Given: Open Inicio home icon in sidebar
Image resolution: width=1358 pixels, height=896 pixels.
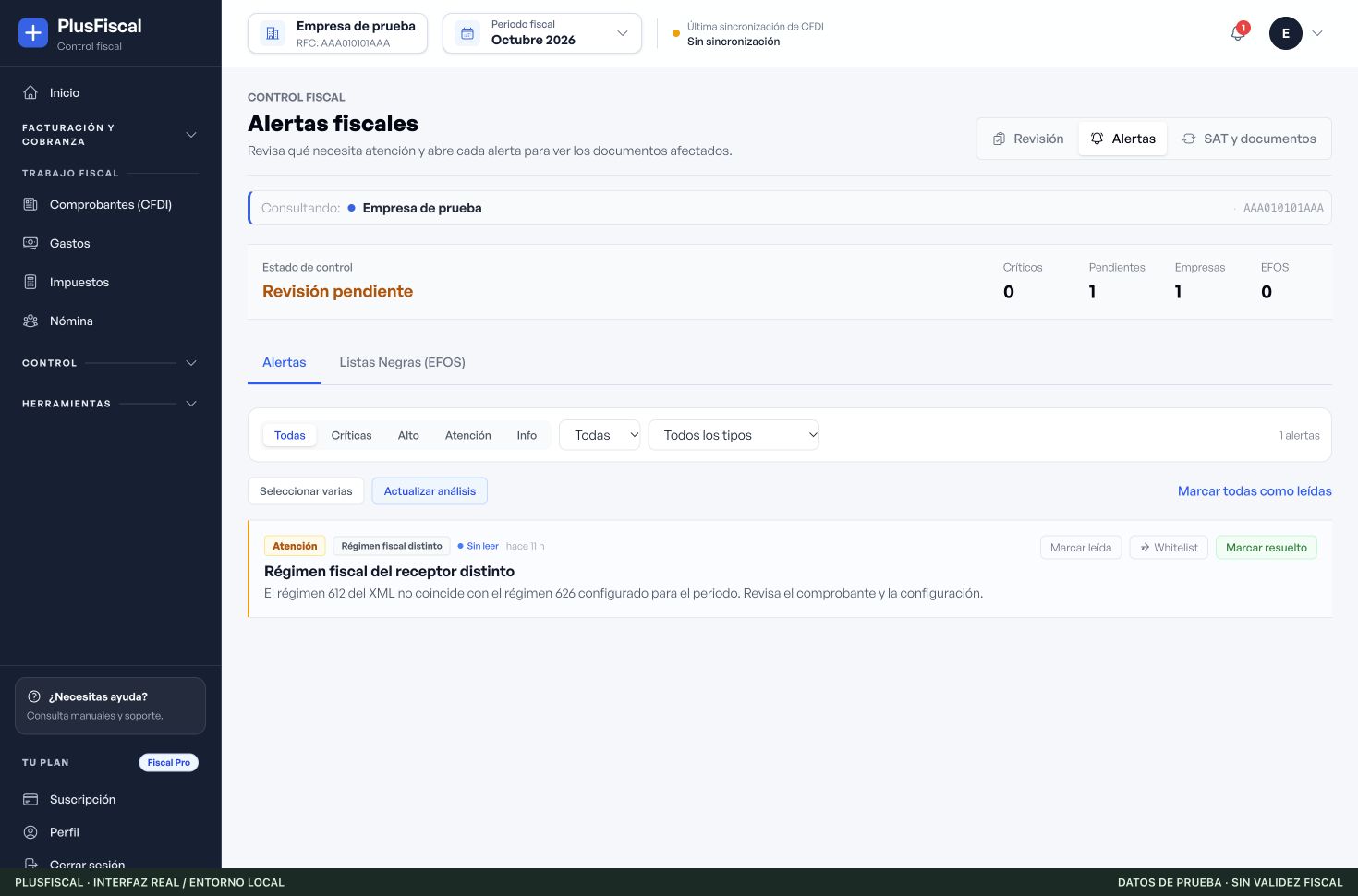Looking at the screenshot, I should point(30,92).
